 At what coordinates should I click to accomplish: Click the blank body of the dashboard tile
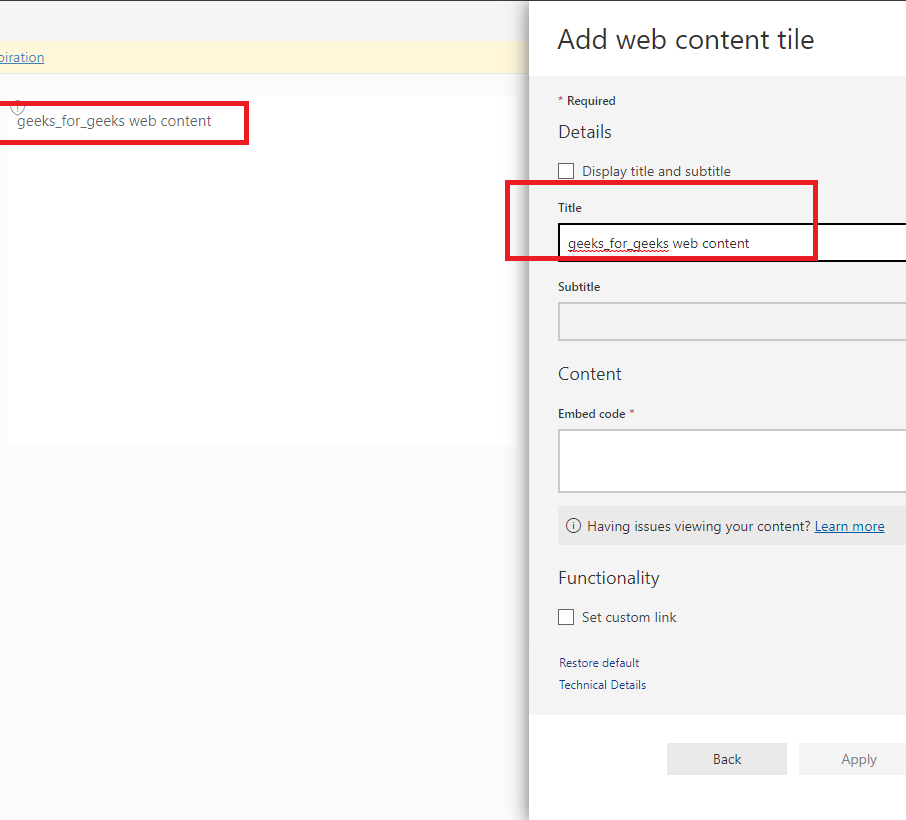tap(260, 300)
